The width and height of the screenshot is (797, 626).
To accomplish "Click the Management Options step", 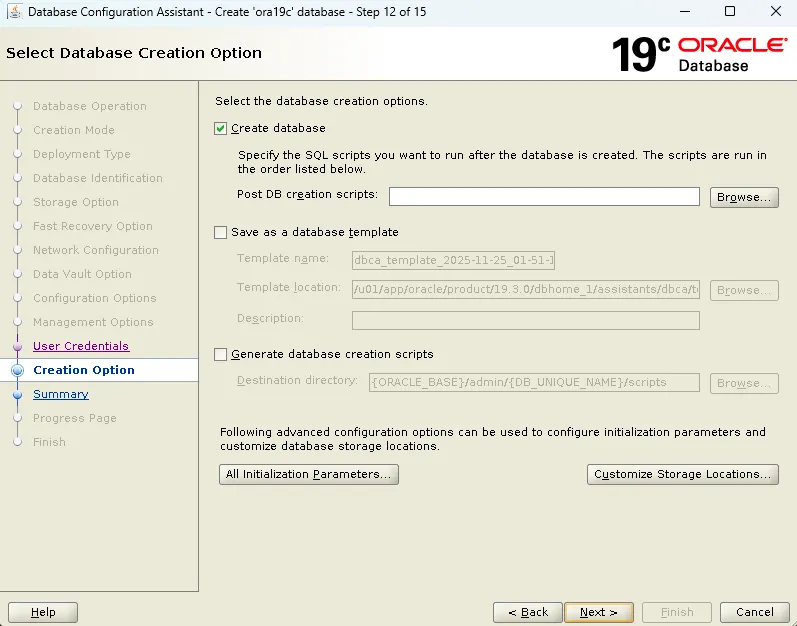I will (93, 322).
